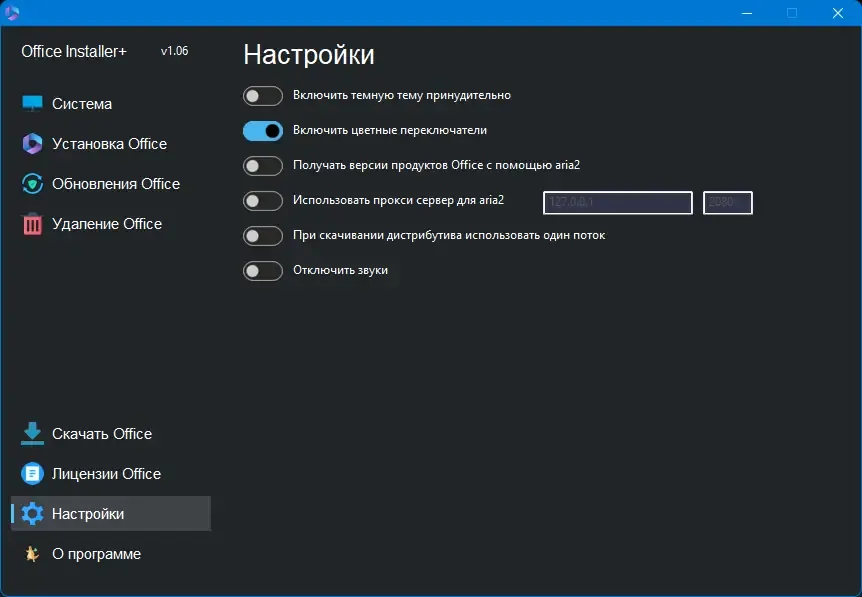Image resolution: width=862 pixels, height=597 pixels.
Task: Click the Office logo icon beside Установка Office
Action: 32,143
